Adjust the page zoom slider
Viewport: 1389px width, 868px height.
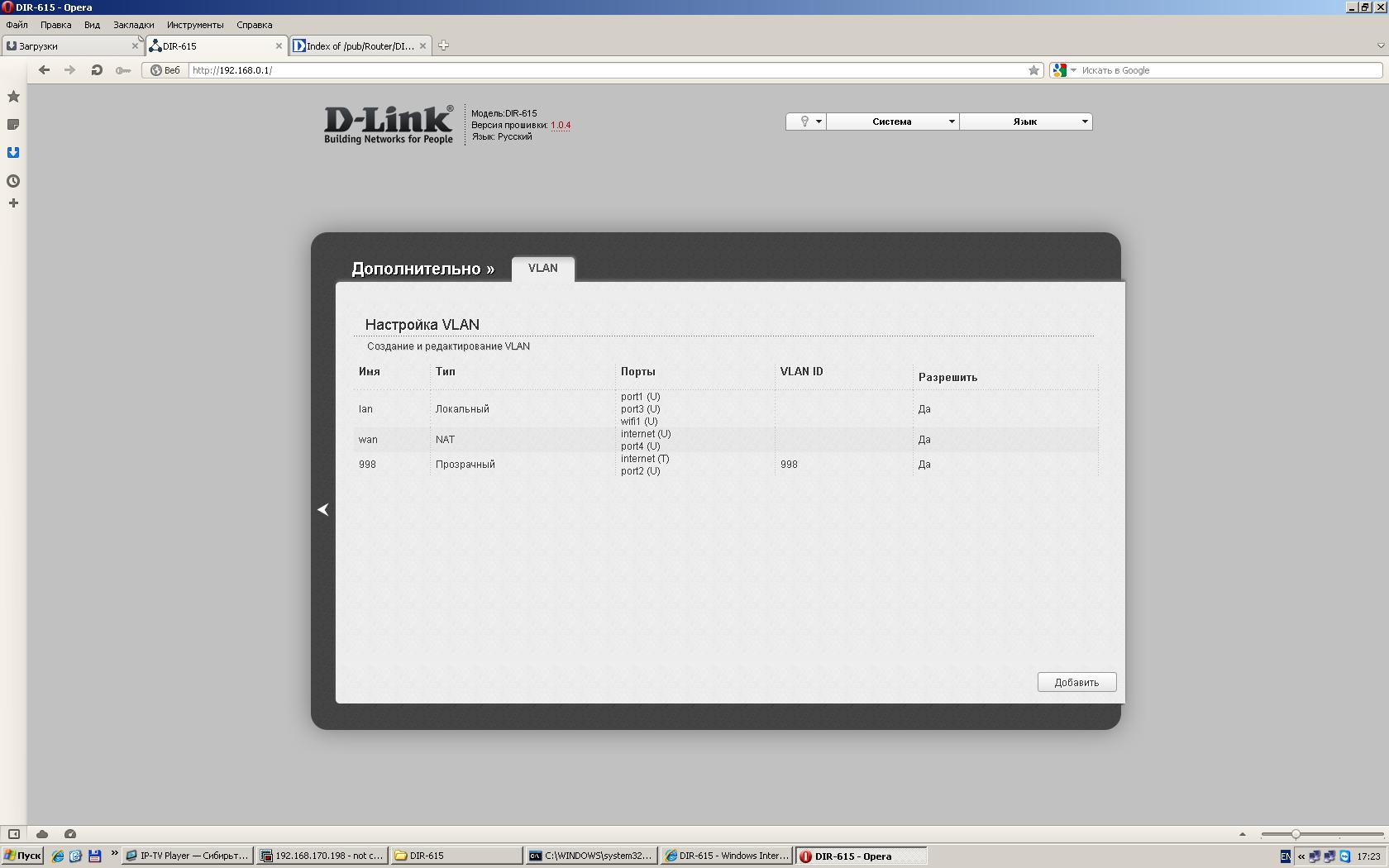(1296, 834)
